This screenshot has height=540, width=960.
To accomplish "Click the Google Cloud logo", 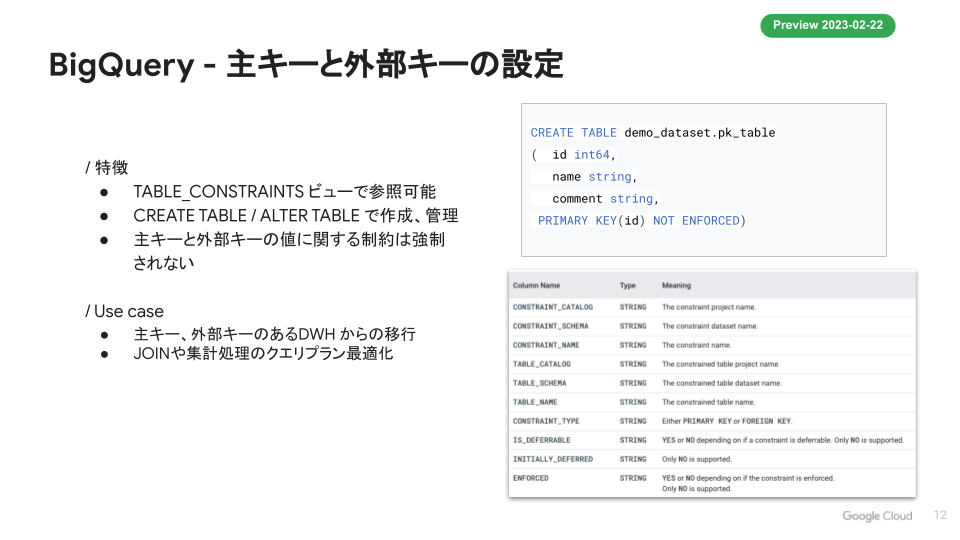I will 877,516.
